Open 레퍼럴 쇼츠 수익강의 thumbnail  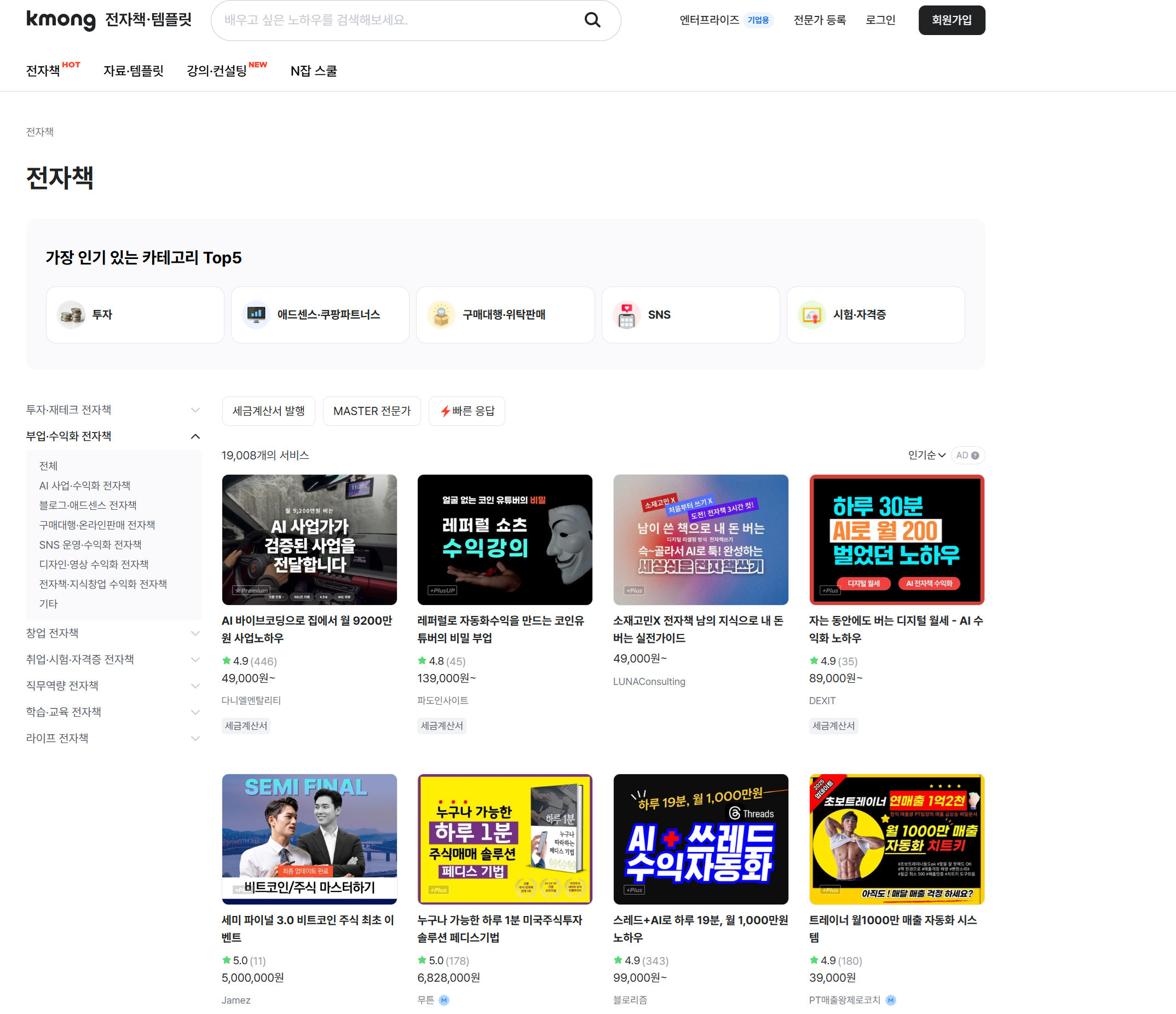[505, 539]
